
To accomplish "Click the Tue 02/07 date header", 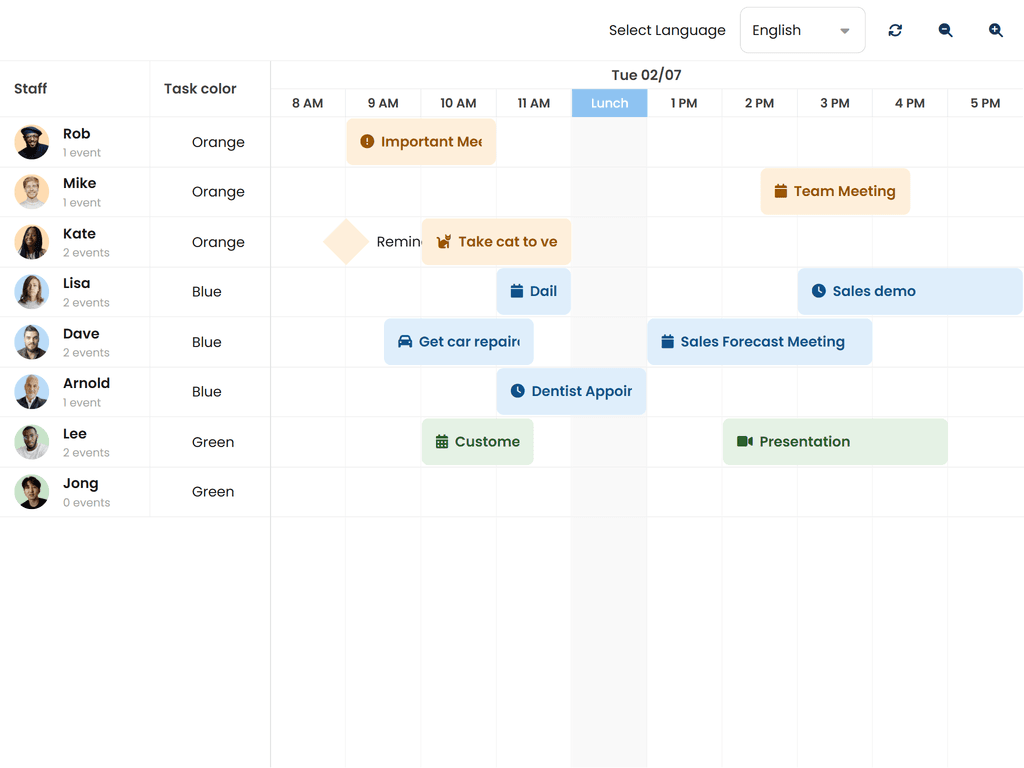I will point(647,74).
